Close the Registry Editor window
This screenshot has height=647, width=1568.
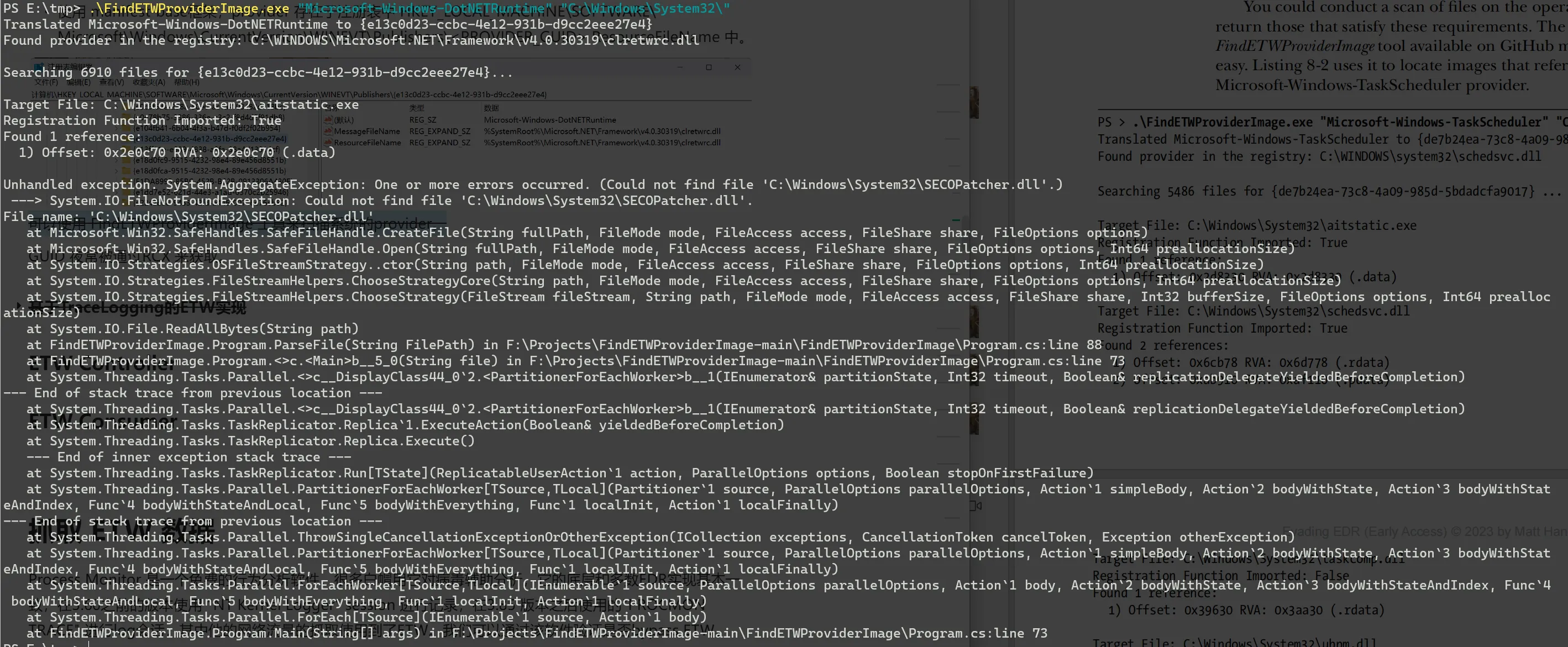point(737,67)
